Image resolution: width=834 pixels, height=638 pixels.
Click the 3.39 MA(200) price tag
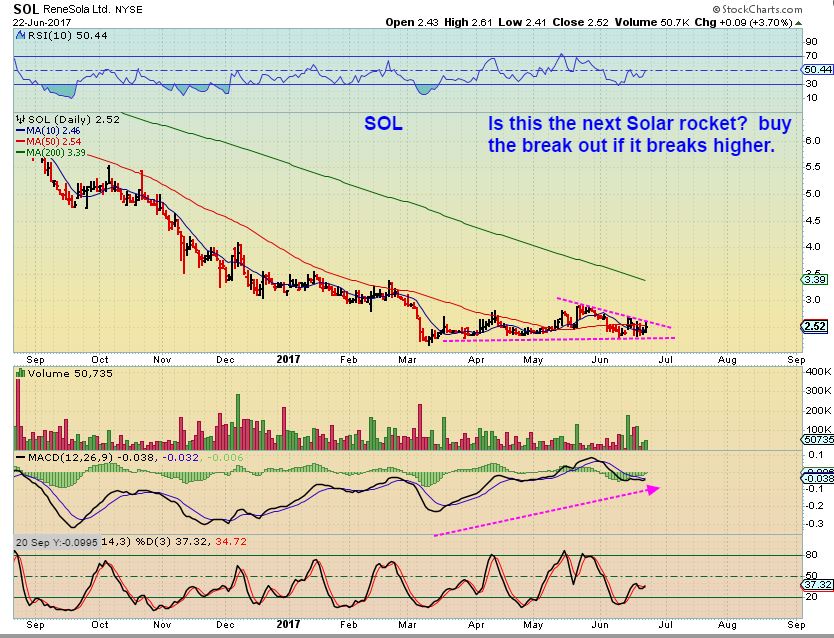pos(815,279)
